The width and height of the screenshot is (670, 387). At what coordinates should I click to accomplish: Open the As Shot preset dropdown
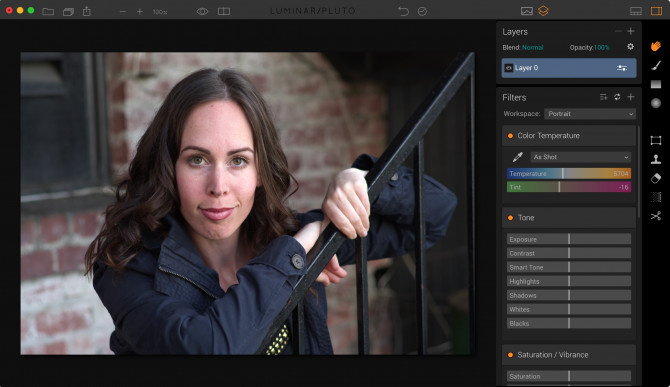click(581, 157)
